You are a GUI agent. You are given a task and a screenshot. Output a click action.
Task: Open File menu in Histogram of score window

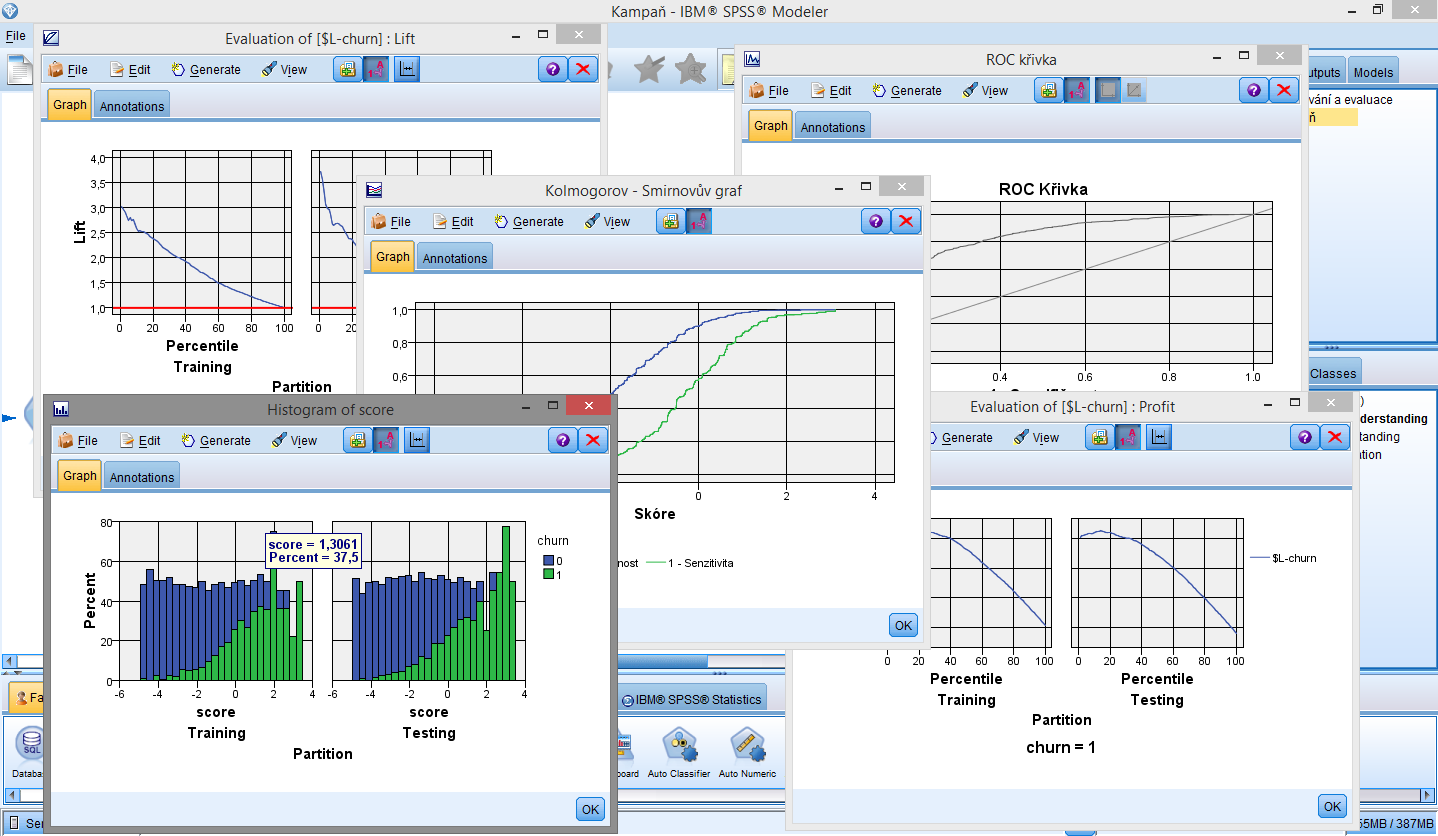coord(78,440)
